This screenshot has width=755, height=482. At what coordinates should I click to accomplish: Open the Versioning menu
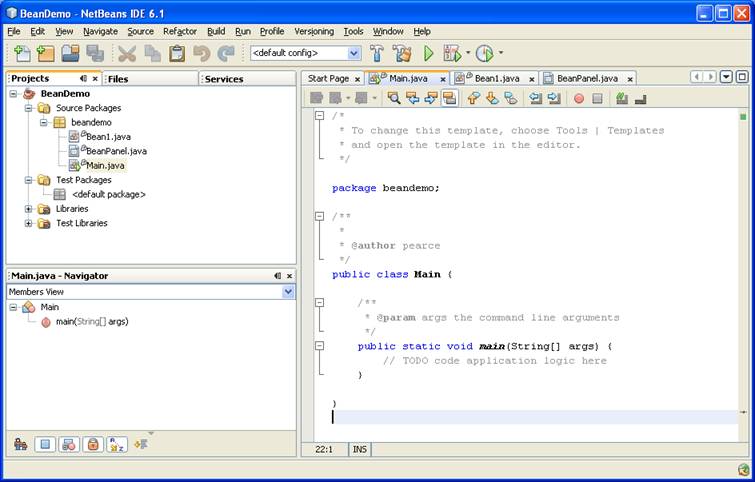click(x=314, y=31)
